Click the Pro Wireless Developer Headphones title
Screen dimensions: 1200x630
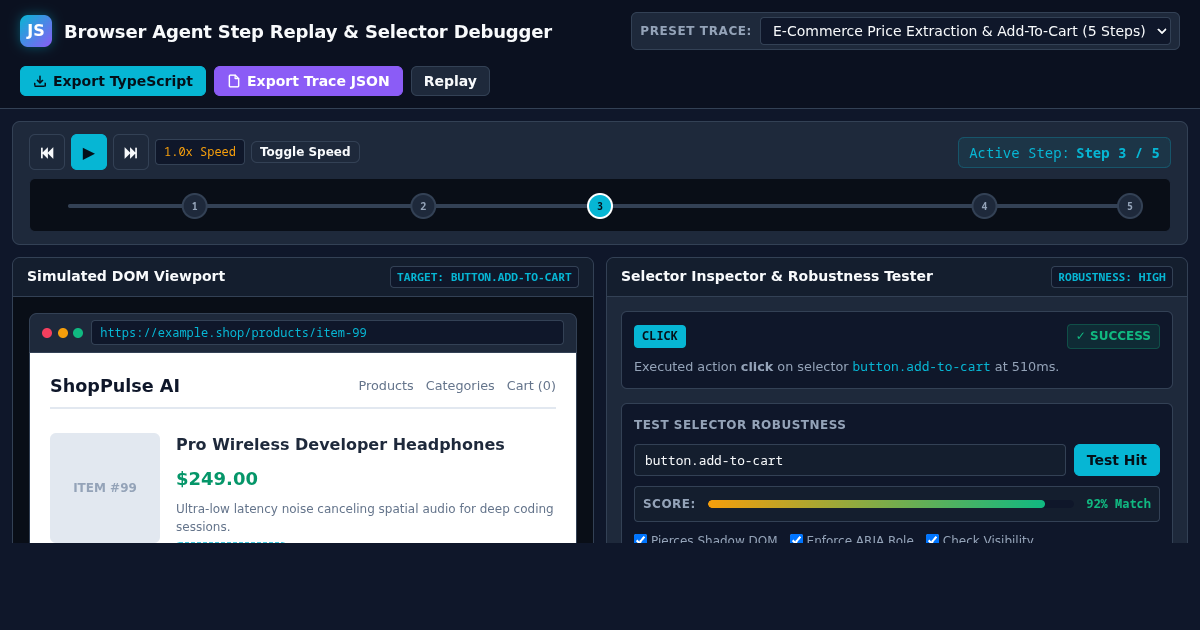coord(340,444)
